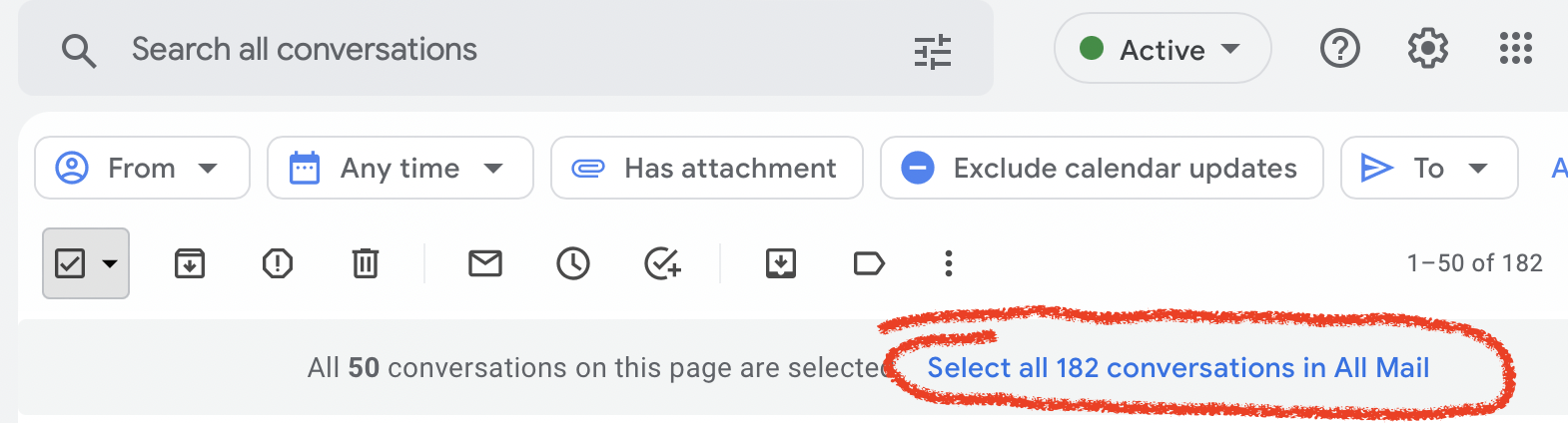Open the more actions three-dot menu

[x=949, y=263]
